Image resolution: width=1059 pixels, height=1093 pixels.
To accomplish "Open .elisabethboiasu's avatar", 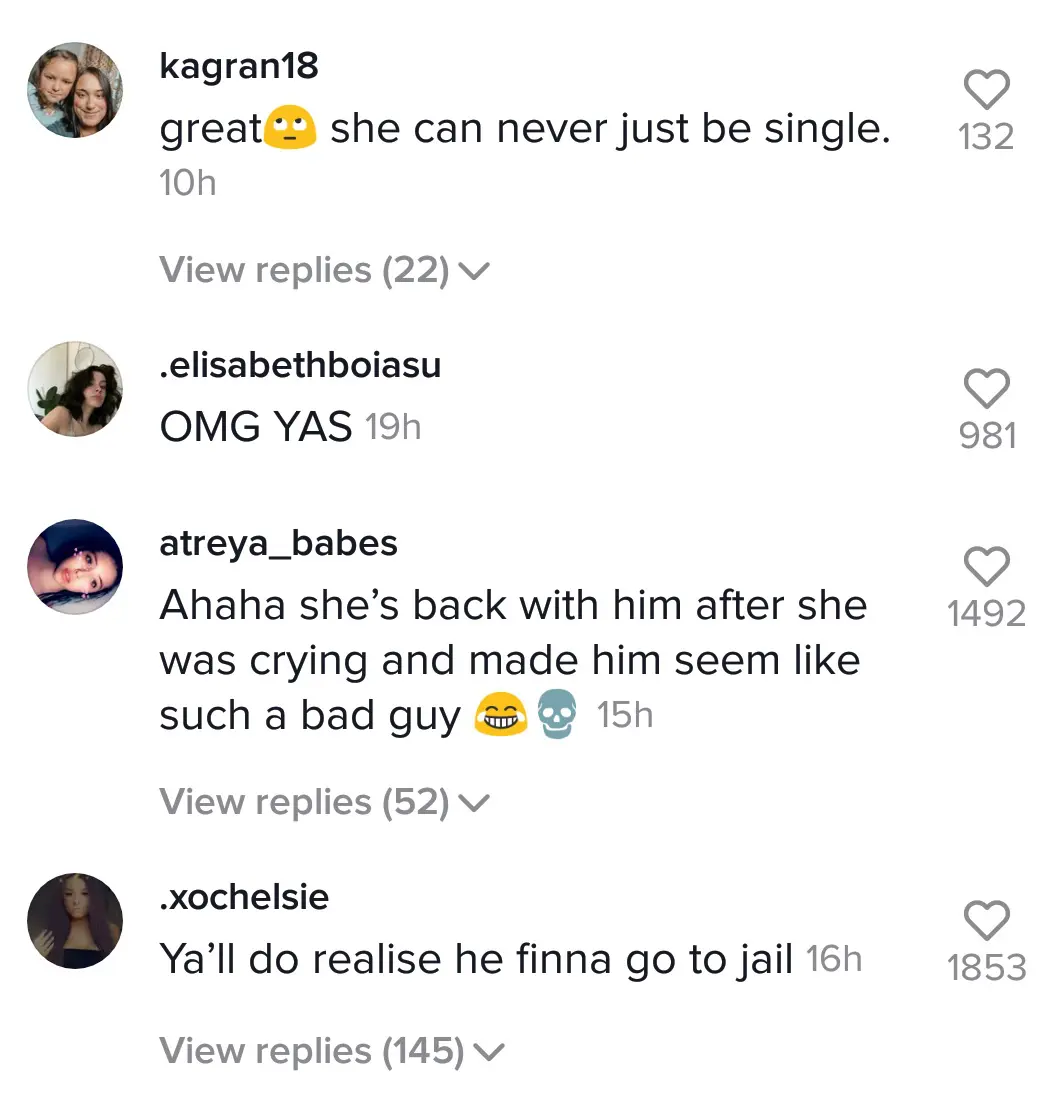I will [75, 389].
